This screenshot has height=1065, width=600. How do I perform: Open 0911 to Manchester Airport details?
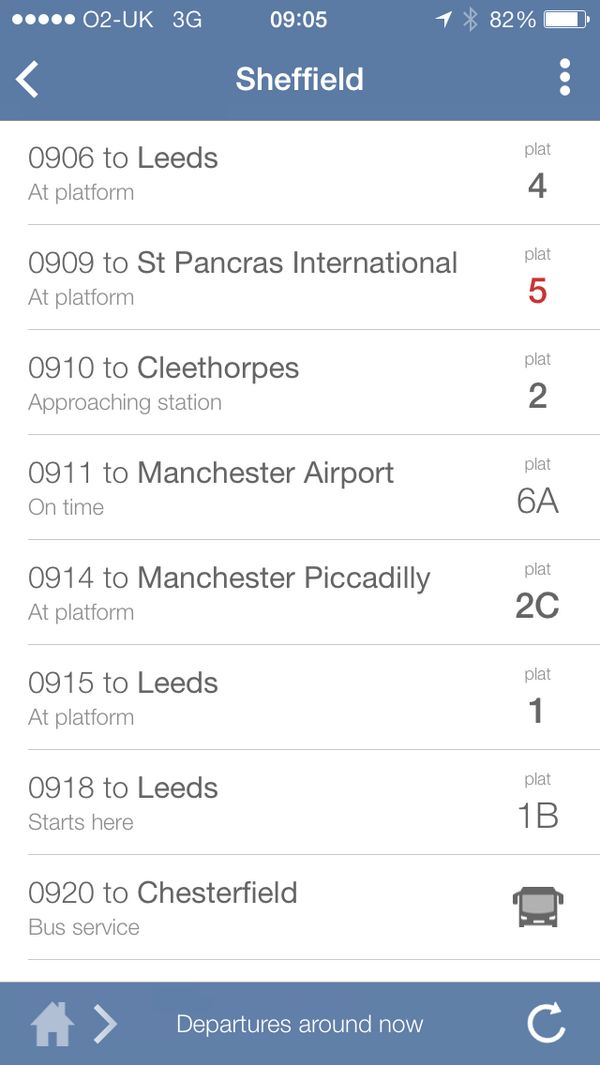coord(250,488)
